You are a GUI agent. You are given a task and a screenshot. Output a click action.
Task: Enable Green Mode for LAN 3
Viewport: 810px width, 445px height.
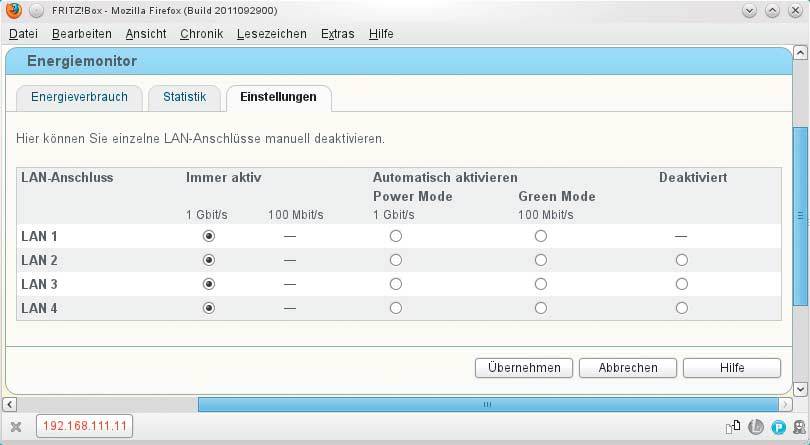pyautogui.click(x=541, y=284)
